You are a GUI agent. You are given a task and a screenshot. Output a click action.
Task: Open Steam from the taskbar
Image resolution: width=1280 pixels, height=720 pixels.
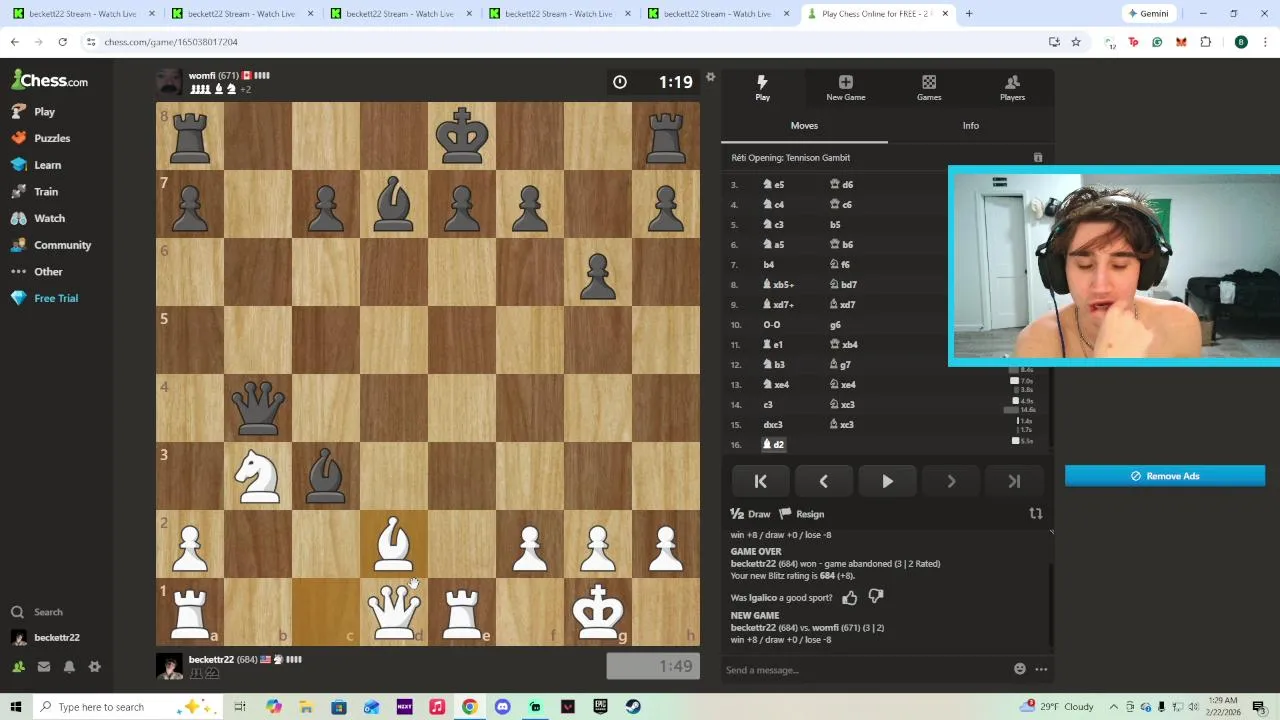[x=633, y=707]
